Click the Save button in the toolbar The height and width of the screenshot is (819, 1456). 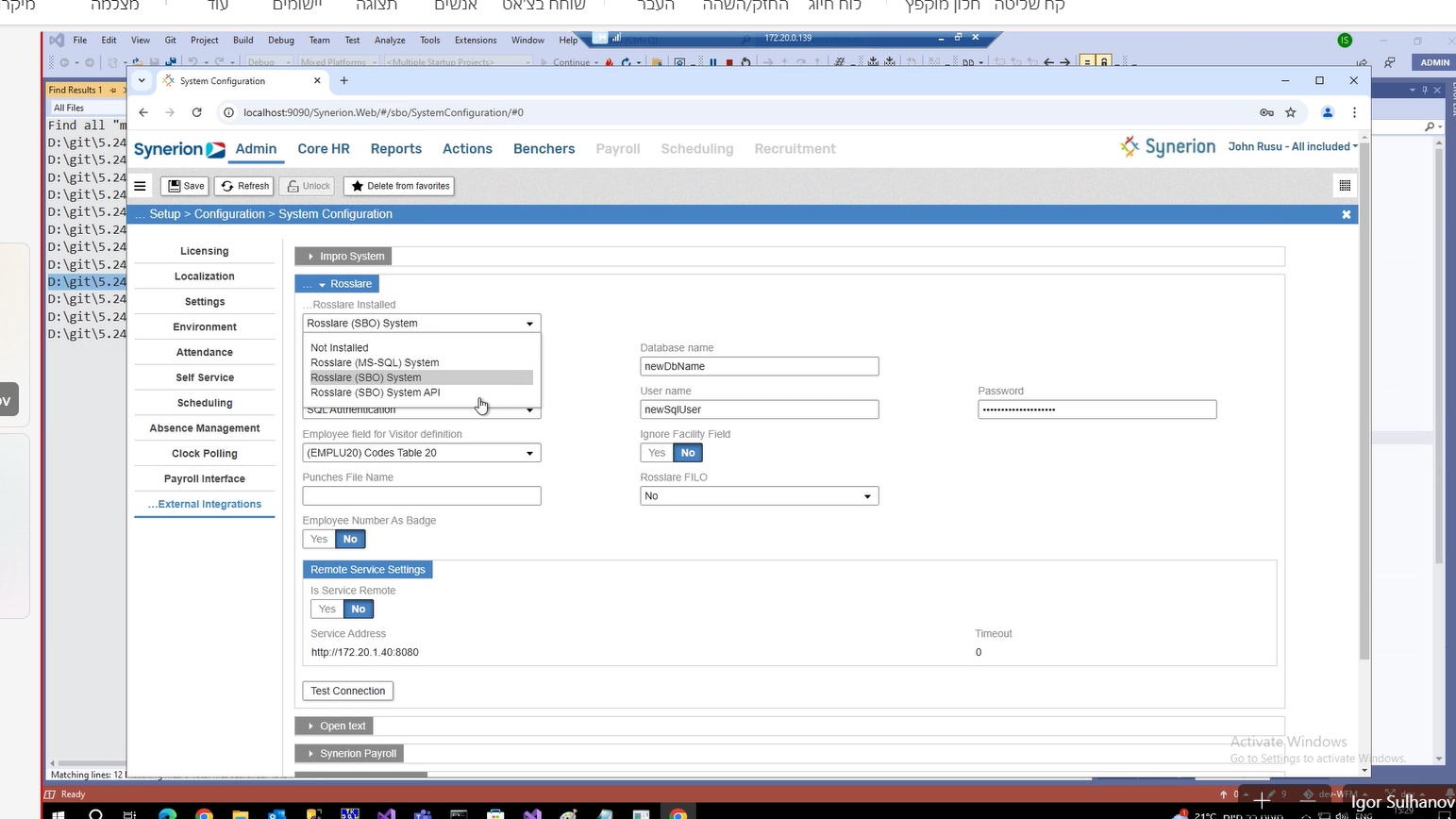(x=186, y=186)
